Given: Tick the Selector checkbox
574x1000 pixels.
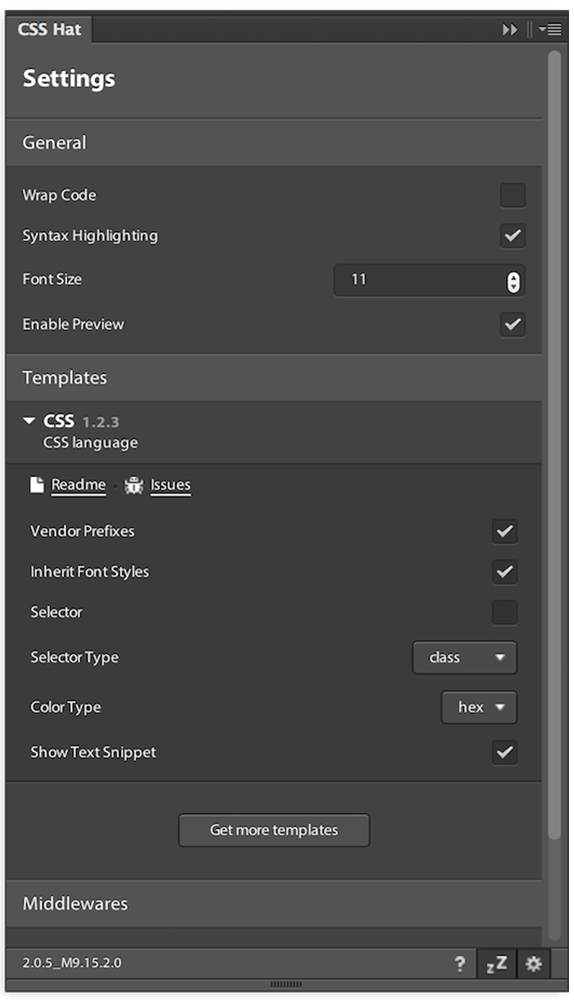Looking at the screenshot, I should [504, 612].
